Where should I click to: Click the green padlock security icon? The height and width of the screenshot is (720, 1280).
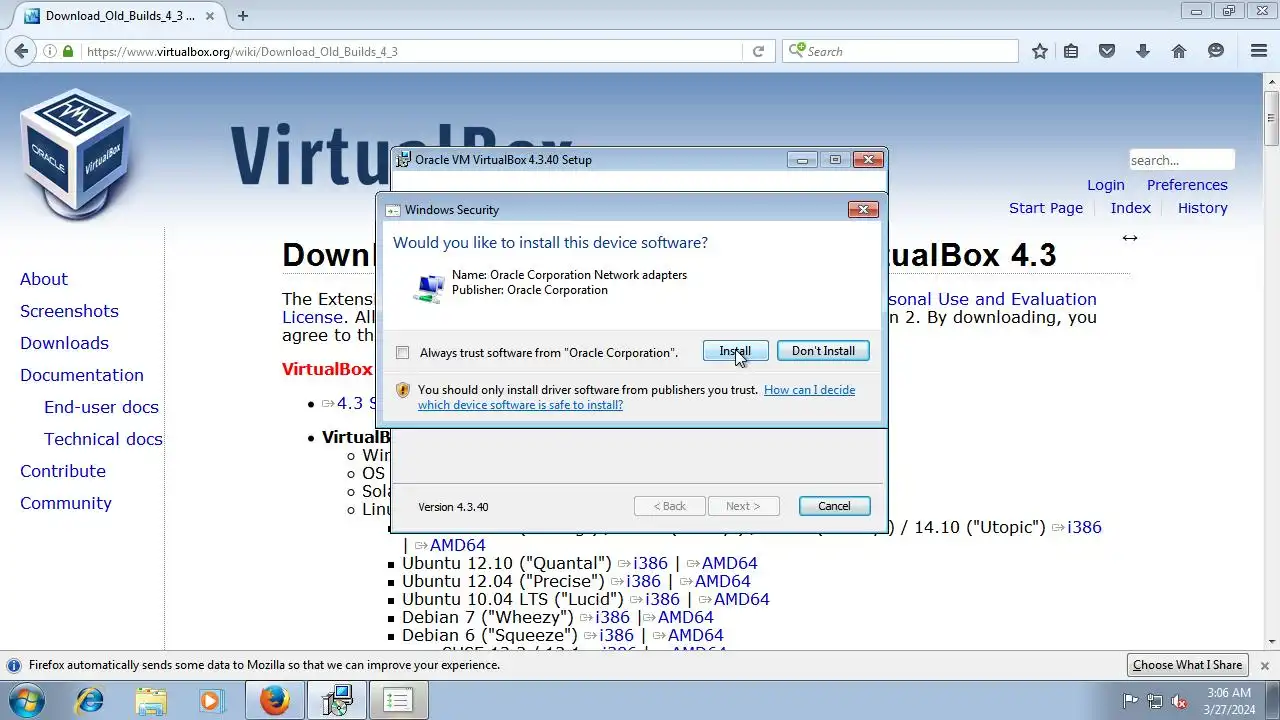[x=68, y=51]
